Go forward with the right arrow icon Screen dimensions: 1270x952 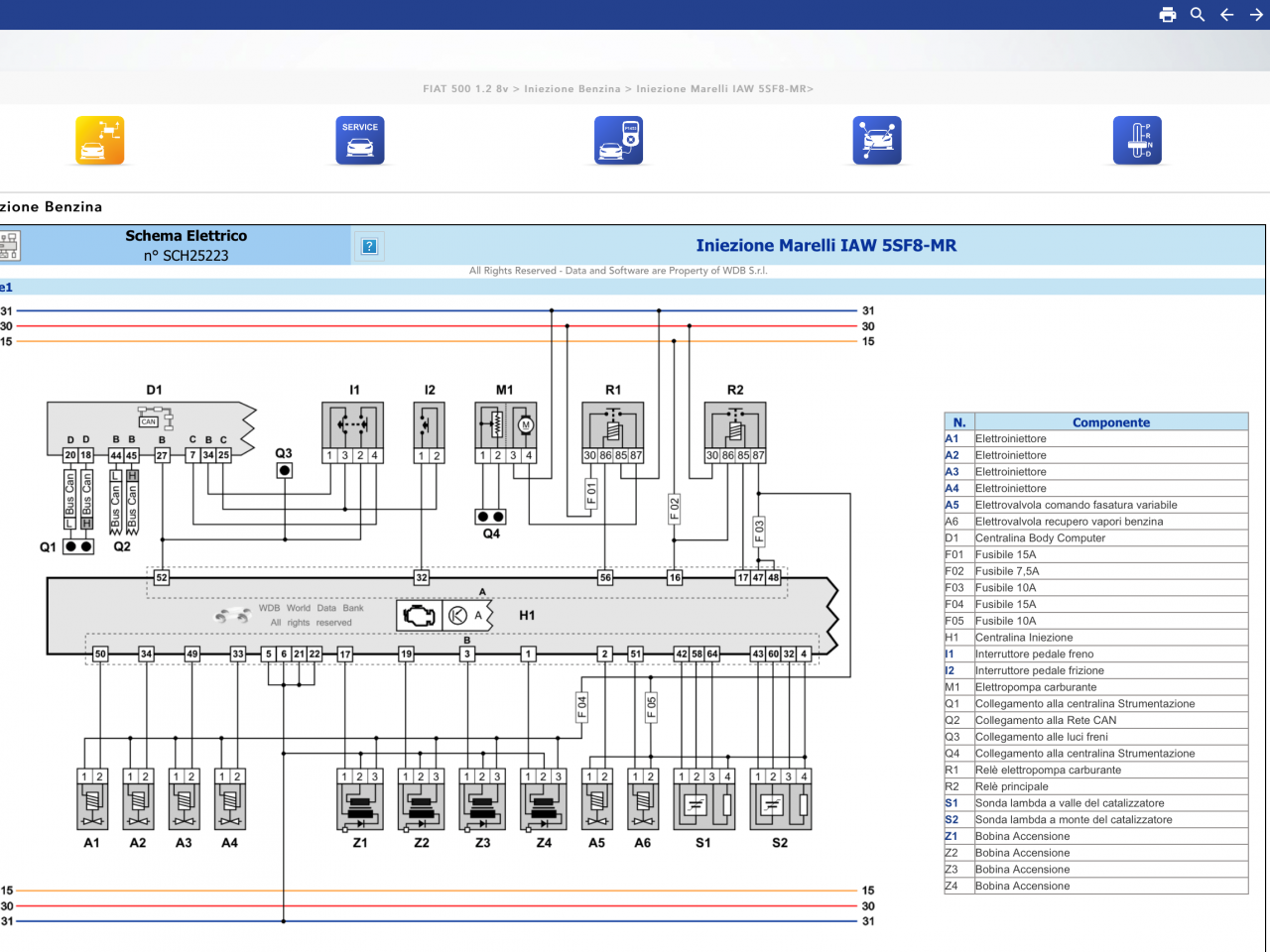1256,15
